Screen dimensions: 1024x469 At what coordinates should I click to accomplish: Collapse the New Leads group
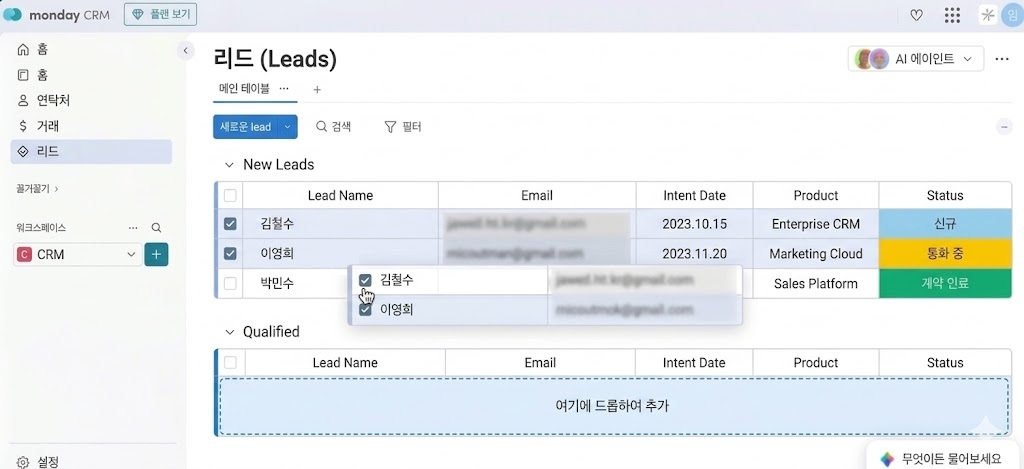229,165
